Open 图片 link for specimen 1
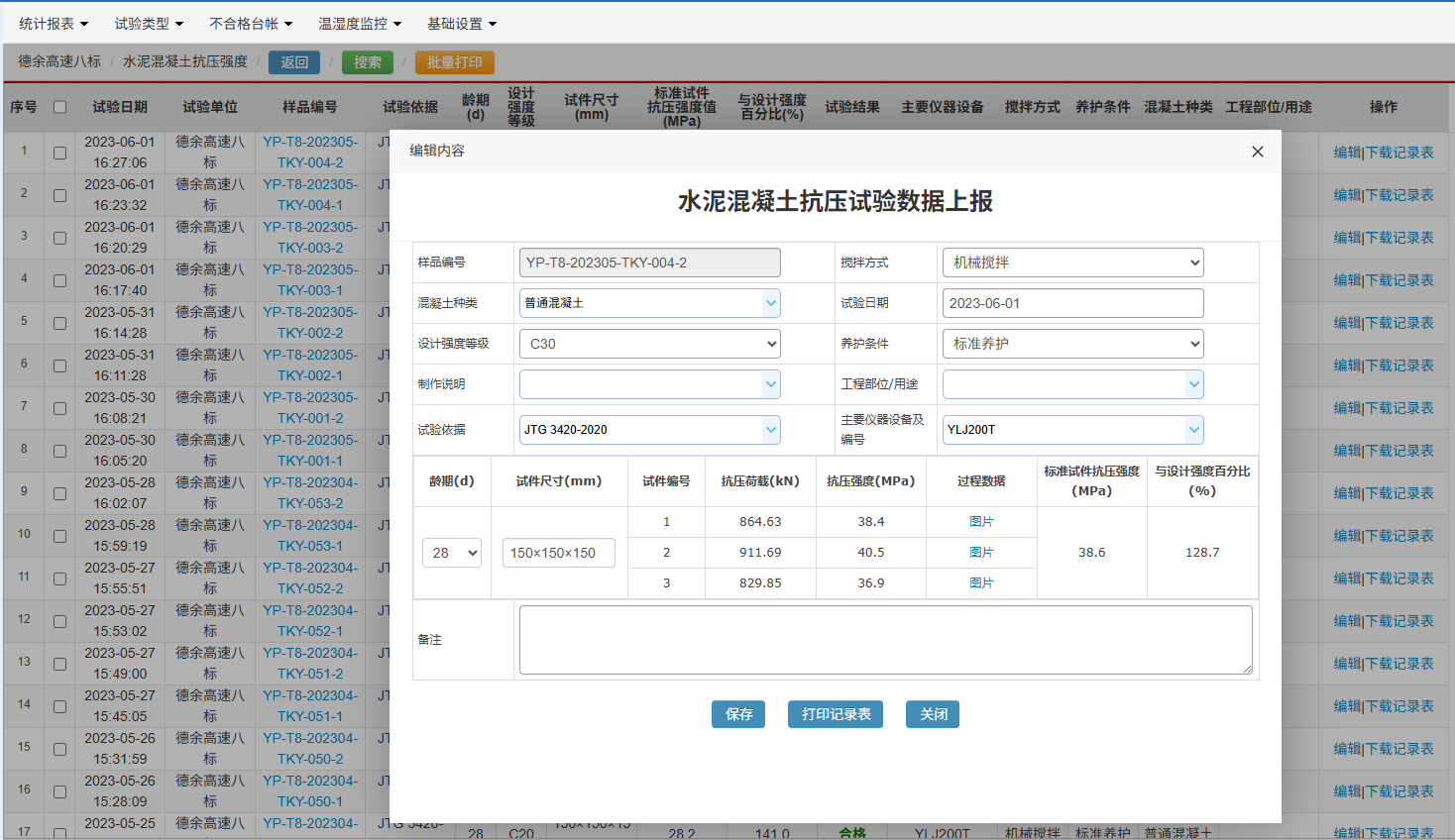Screen dimensions: 1455x840 pyautogui.click(x=981, y=522)
